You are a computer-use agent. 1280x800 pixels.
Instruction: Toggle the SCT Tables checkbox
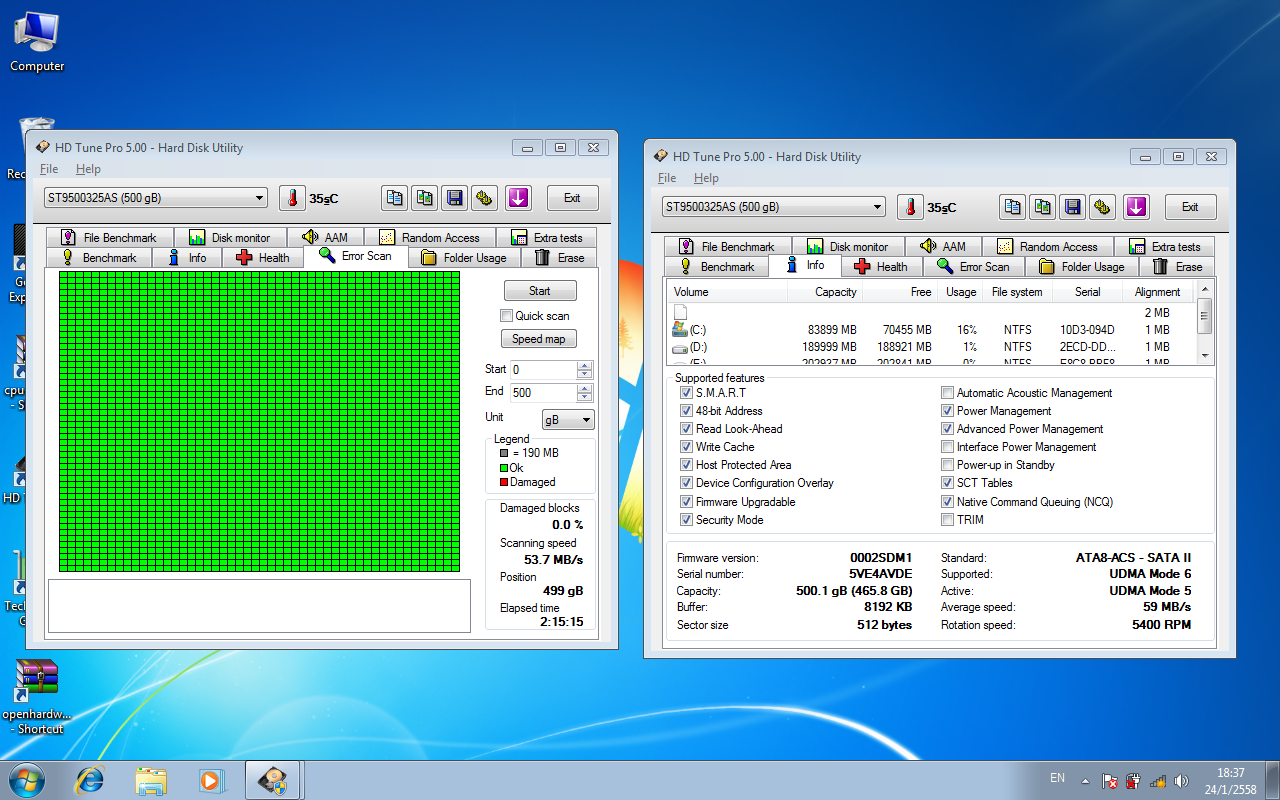tap(947, 483)
